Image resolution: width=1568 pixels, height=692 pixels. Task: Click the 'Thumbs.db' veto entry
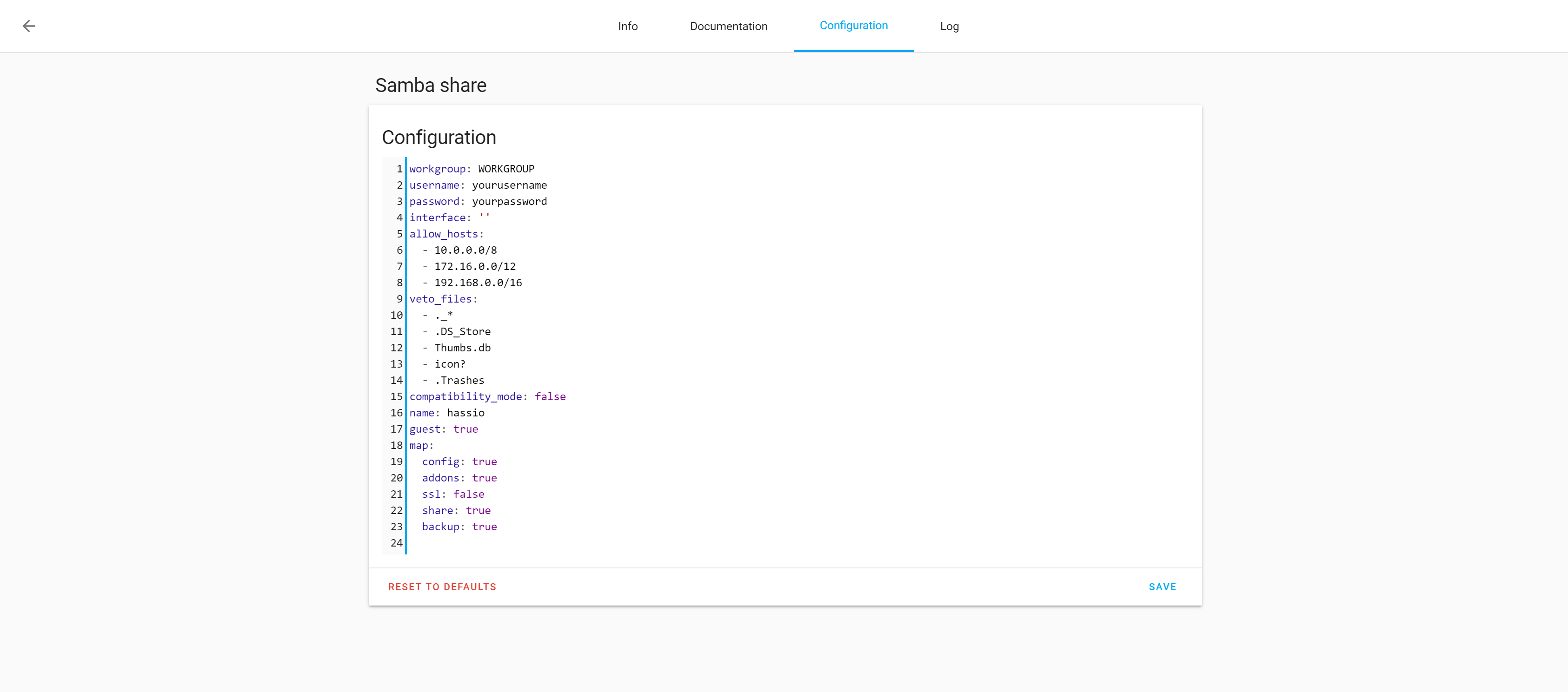[x=463, y=348]
